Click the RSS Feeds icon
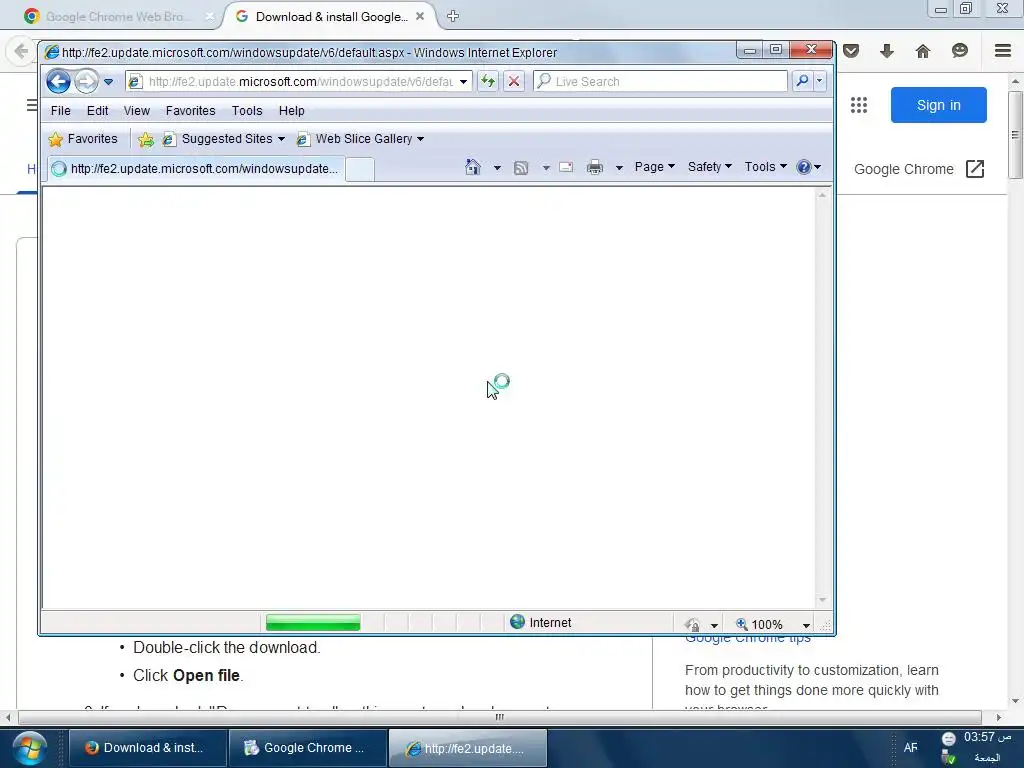Image resolution: width=1024 pixels, height=768 pixels. point(521,168)
